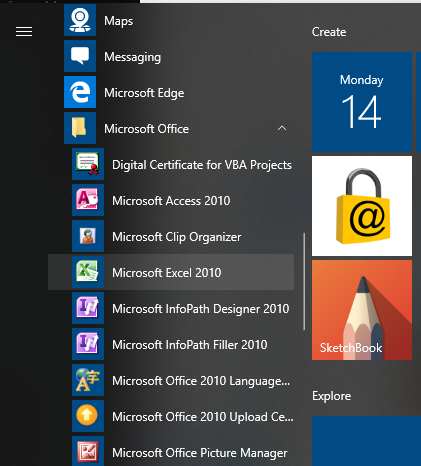Collapse the Microsoft Office folder chevron
Image resolution: width=421 pixels, height=466 pixels.
coord(282,128)
